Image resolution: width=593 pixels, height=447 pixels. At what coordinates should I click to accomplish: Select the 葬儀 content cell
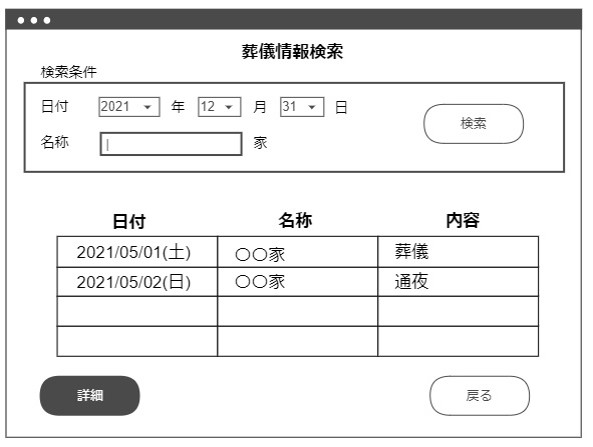458,252
